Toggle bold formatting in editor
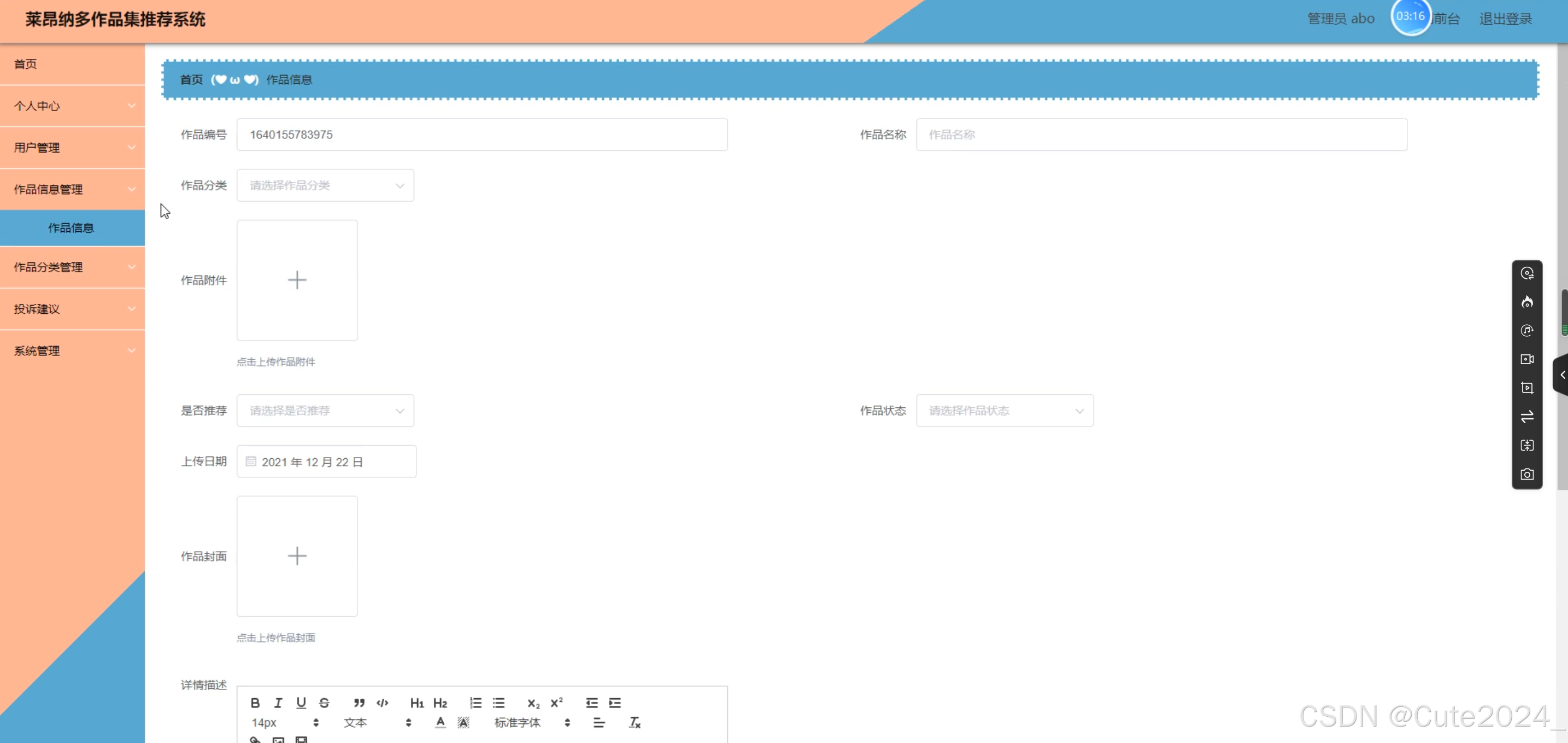The height and width of the screenshot is (743, 1568). [x=255, y=703]
